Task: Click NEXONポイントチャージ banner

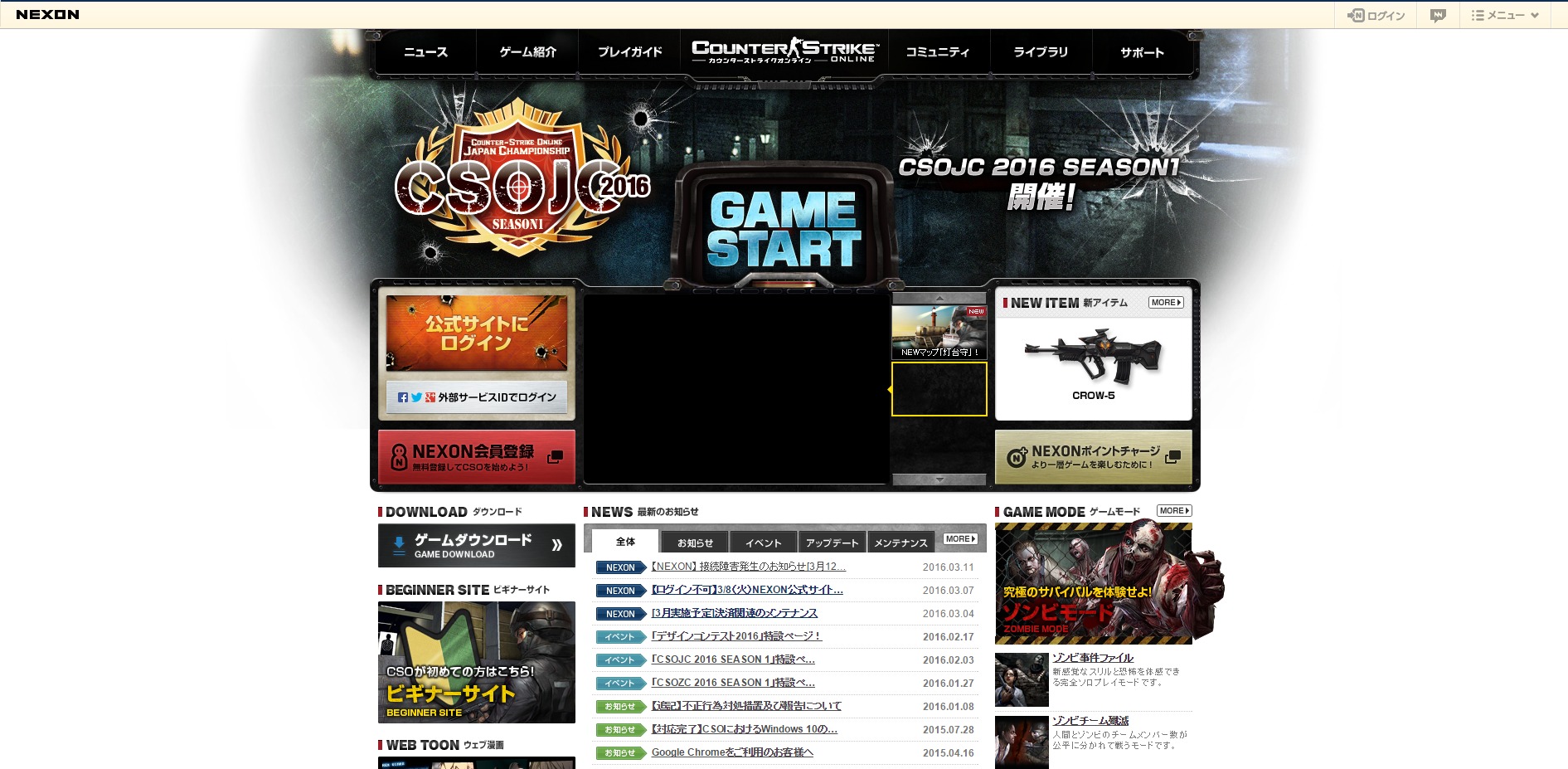Action: (1093, 457)
